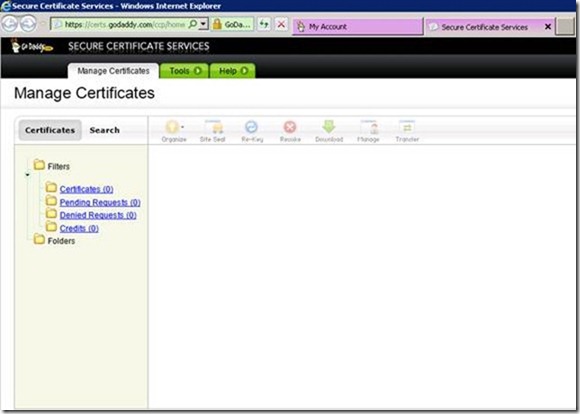
Task: Click the browser Stop (red X) icon
Action: pos(281,24)
